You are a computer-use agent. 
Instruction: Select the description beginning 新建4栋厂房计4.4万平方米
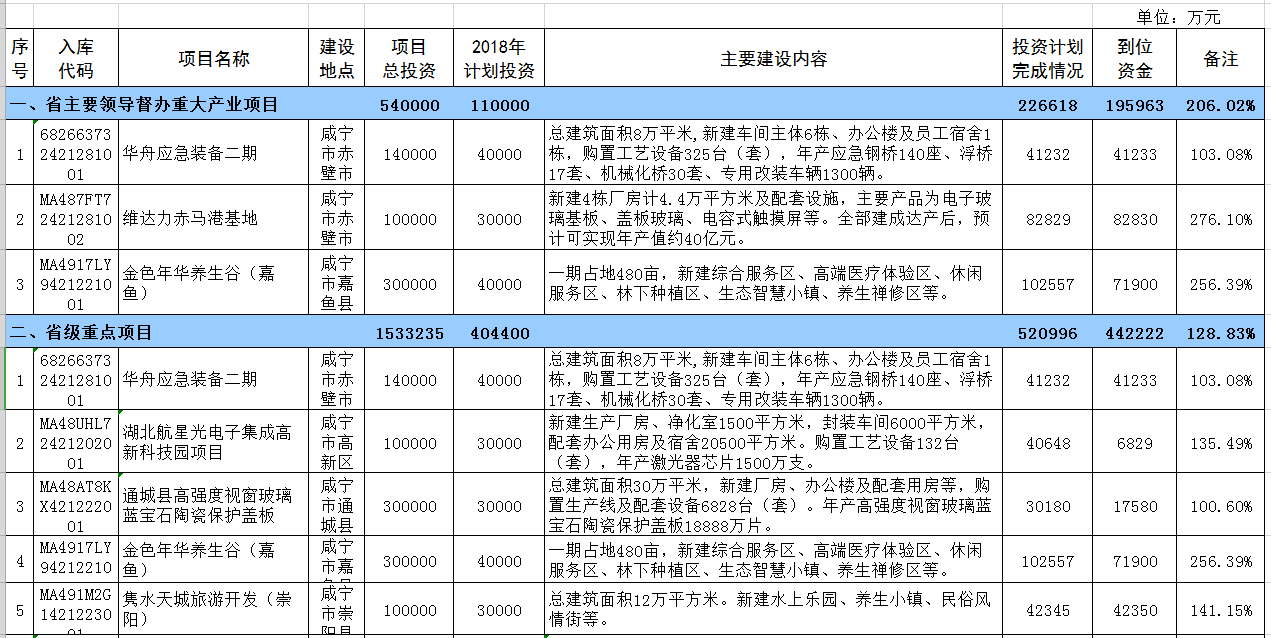[x=773, y=218]
